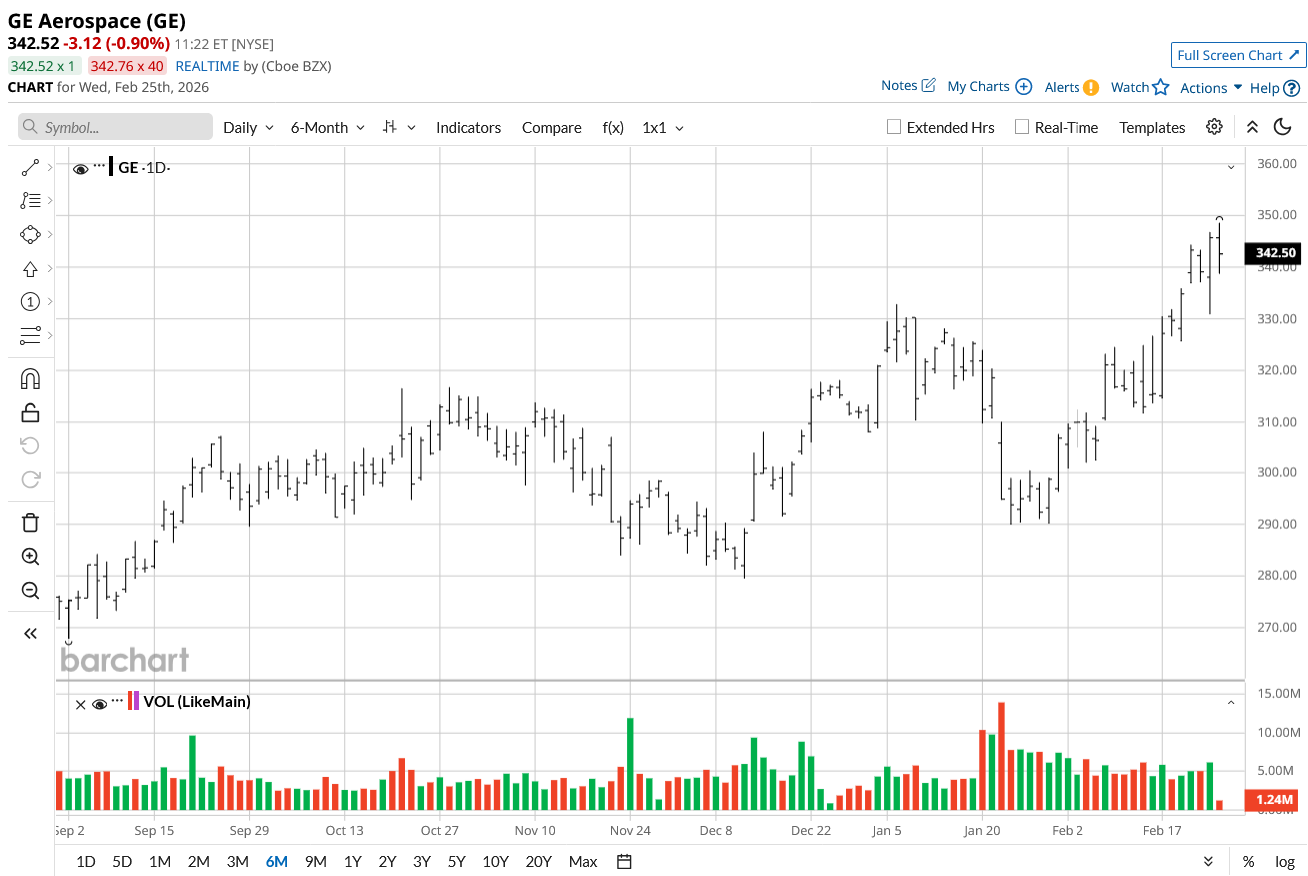Toggle log scale on price axis

[x=1285, y=861]
